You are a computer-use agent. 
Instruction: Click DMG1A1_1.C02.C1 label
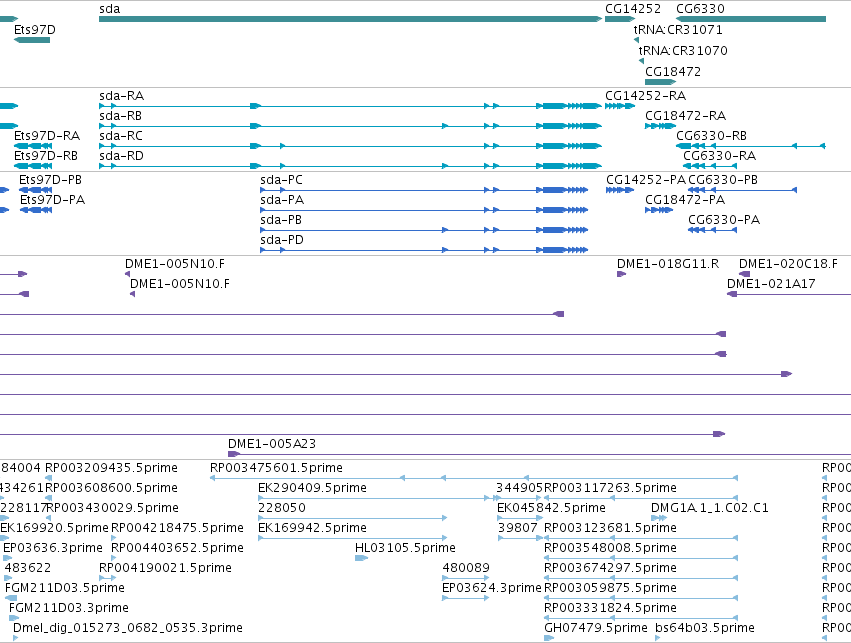710,508
